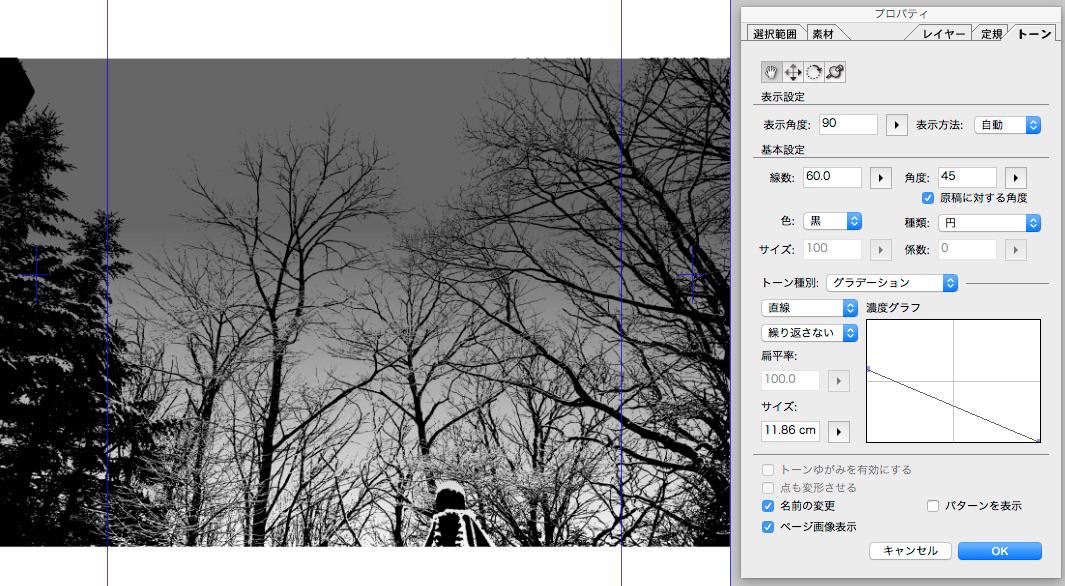Open arrow menu beside 11.86 cm field
1065x586 pixels.
coord(839,431)
